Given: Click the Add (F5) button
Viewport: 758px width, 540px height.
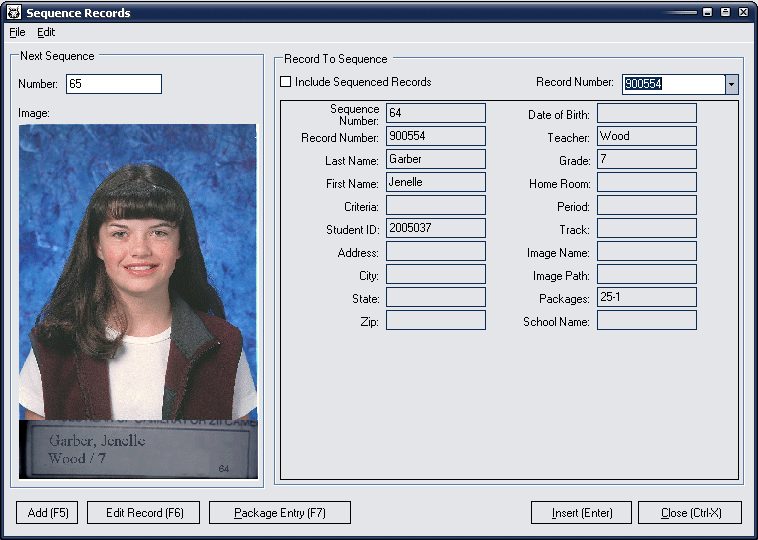Looking at the screenshot, I should [x=47, y=513].
